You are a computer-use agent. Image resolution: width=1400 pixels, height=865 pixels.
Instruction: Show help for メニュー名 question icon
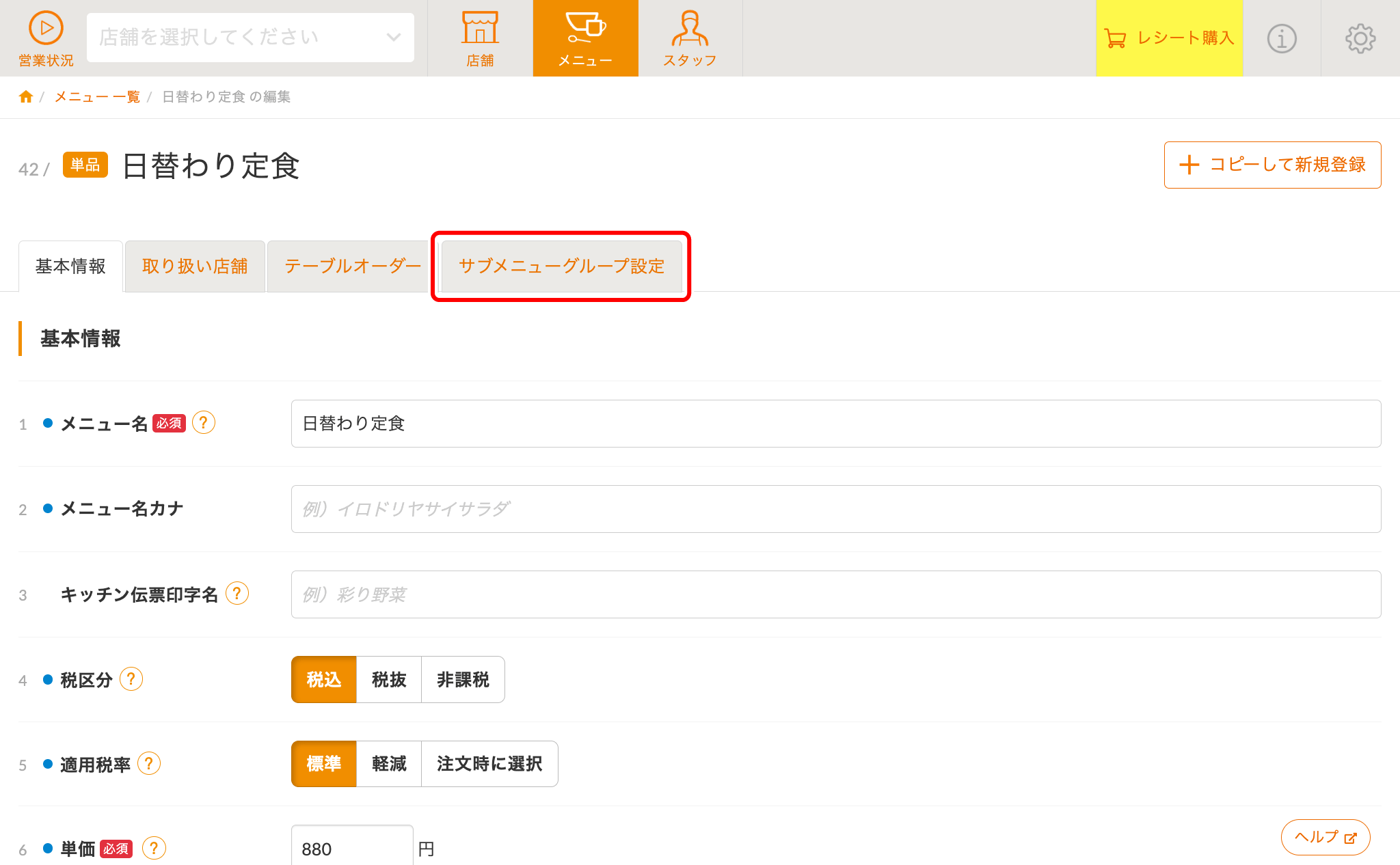(204, 423)
